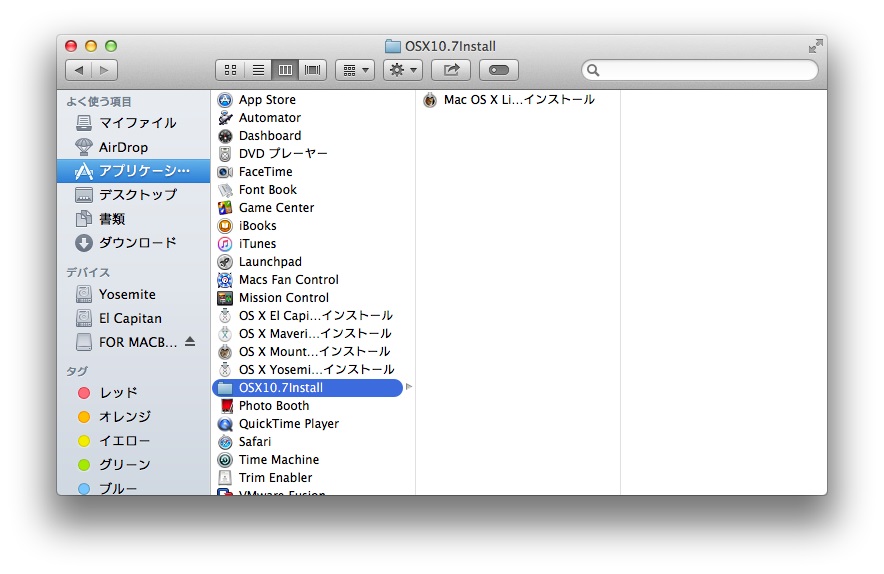
Task: Open 書類 in the sidebar
Action: (134, 219)
